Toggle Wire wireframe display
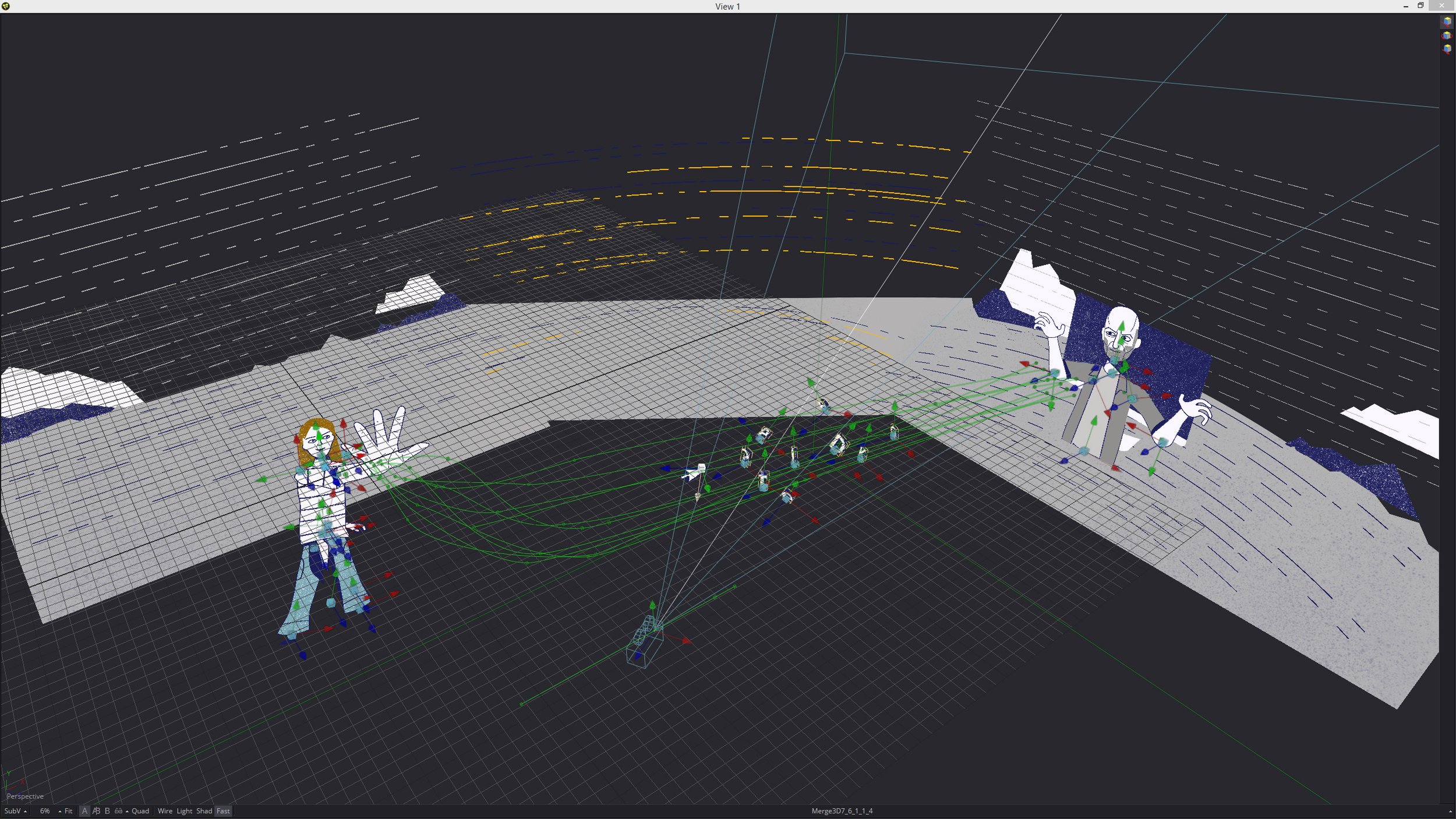 (x=165, y=811)
